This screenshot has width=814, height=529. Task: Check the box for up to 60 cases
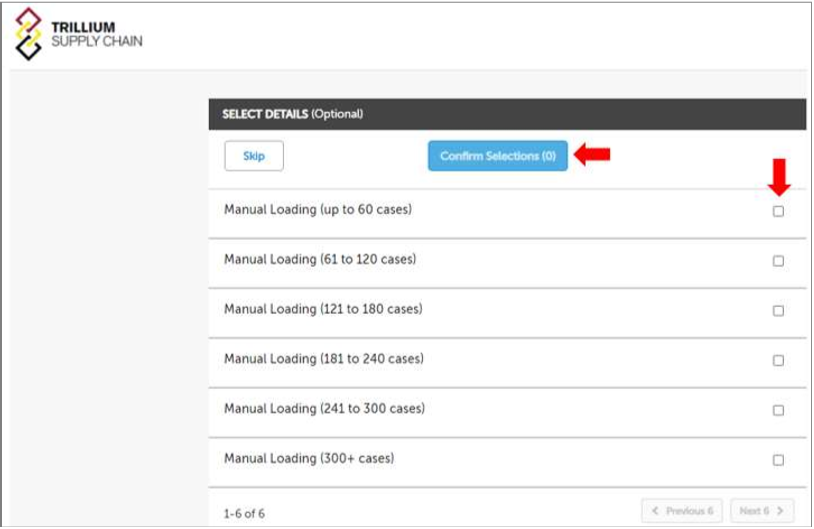pyautogui.click(x=778, y=211)
